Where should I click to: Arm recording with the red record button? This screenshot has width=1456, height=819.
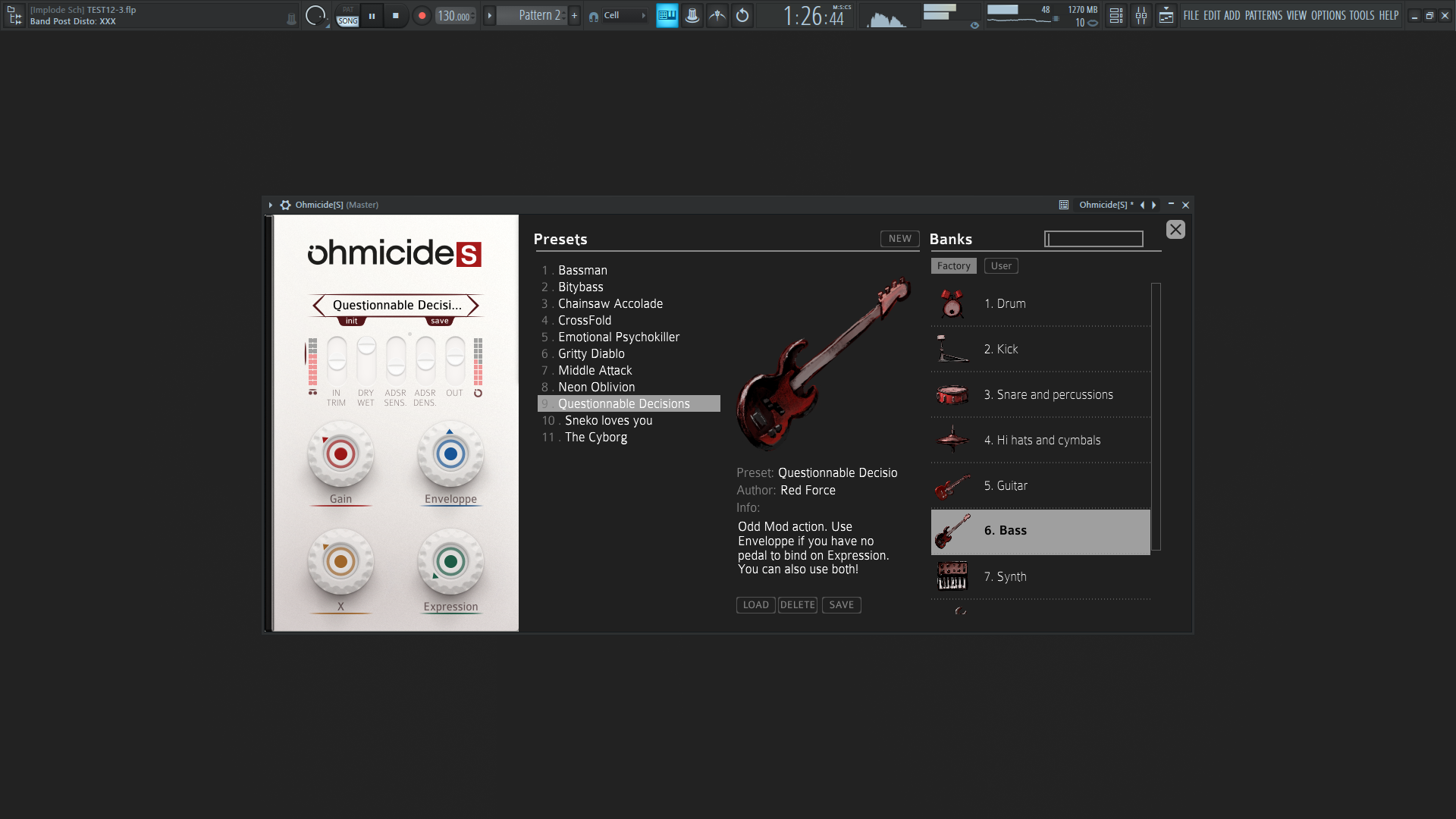pyautogui.click(x=422, y=15)
